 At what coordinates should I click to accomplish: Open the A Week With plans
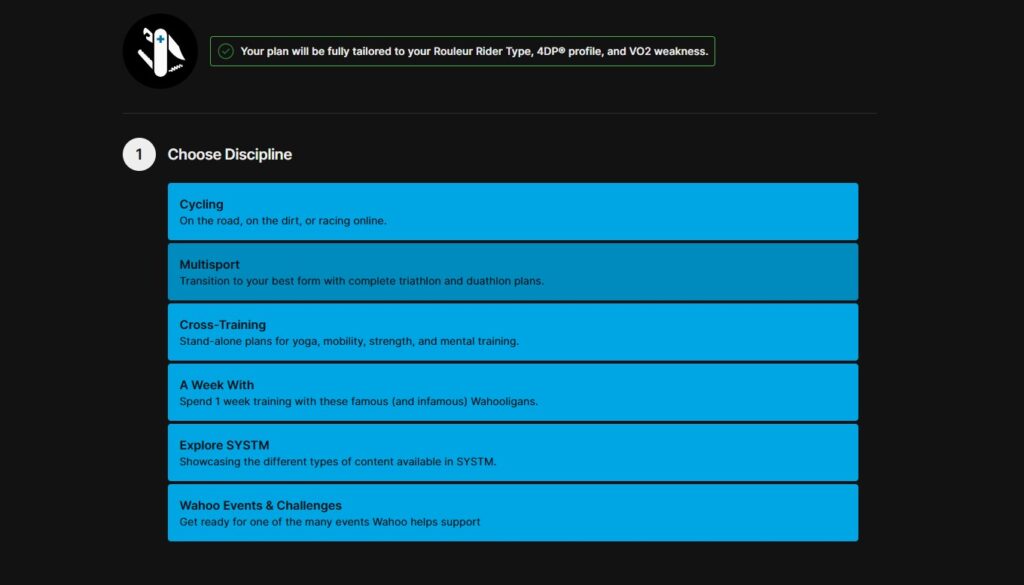pos(513,392)
